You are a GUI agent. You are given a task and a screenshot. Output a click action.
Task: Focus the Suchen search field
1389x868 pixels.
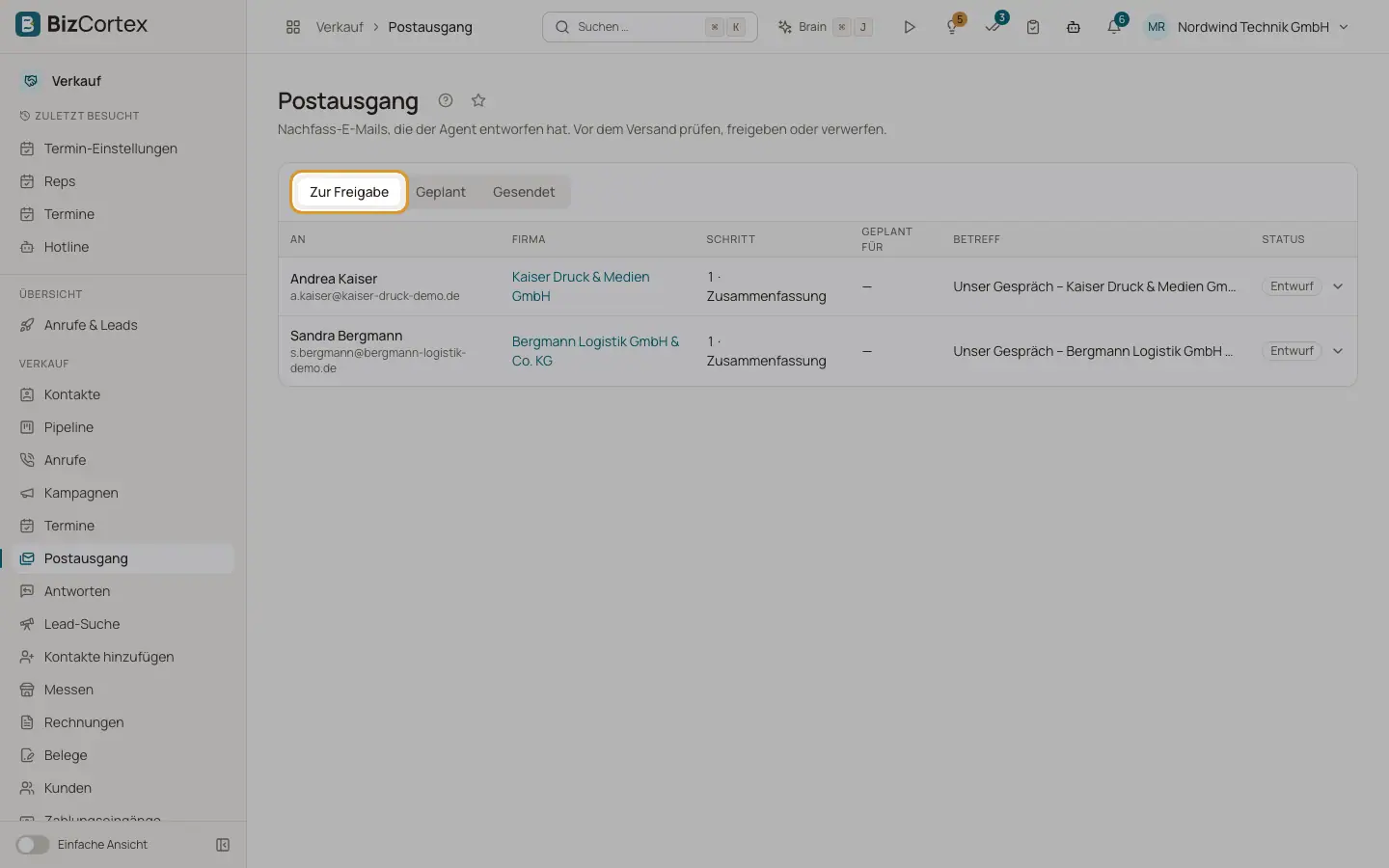click(x=650, y=27)
